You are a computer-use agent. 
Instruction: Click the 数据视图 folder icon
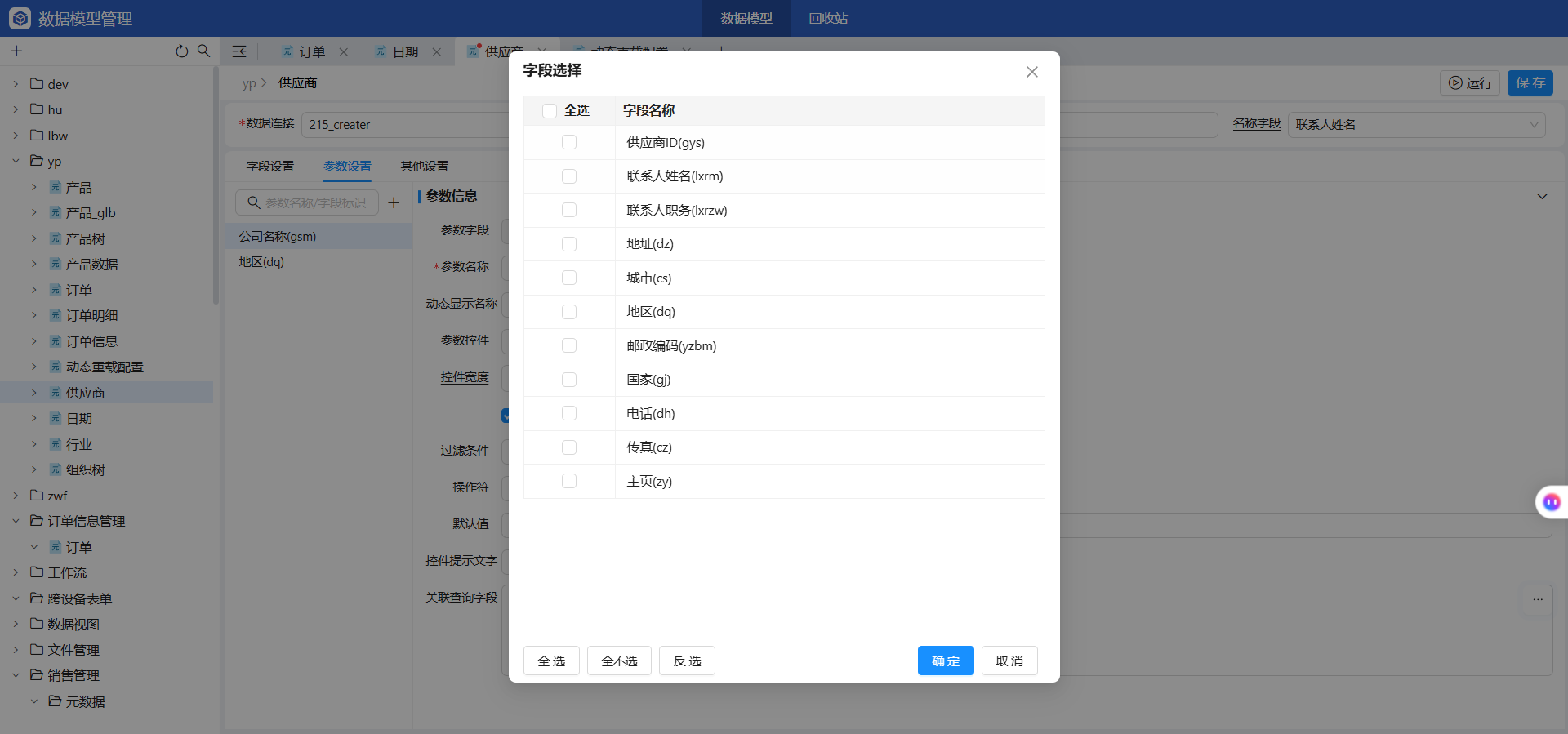[x=37, y=624]
